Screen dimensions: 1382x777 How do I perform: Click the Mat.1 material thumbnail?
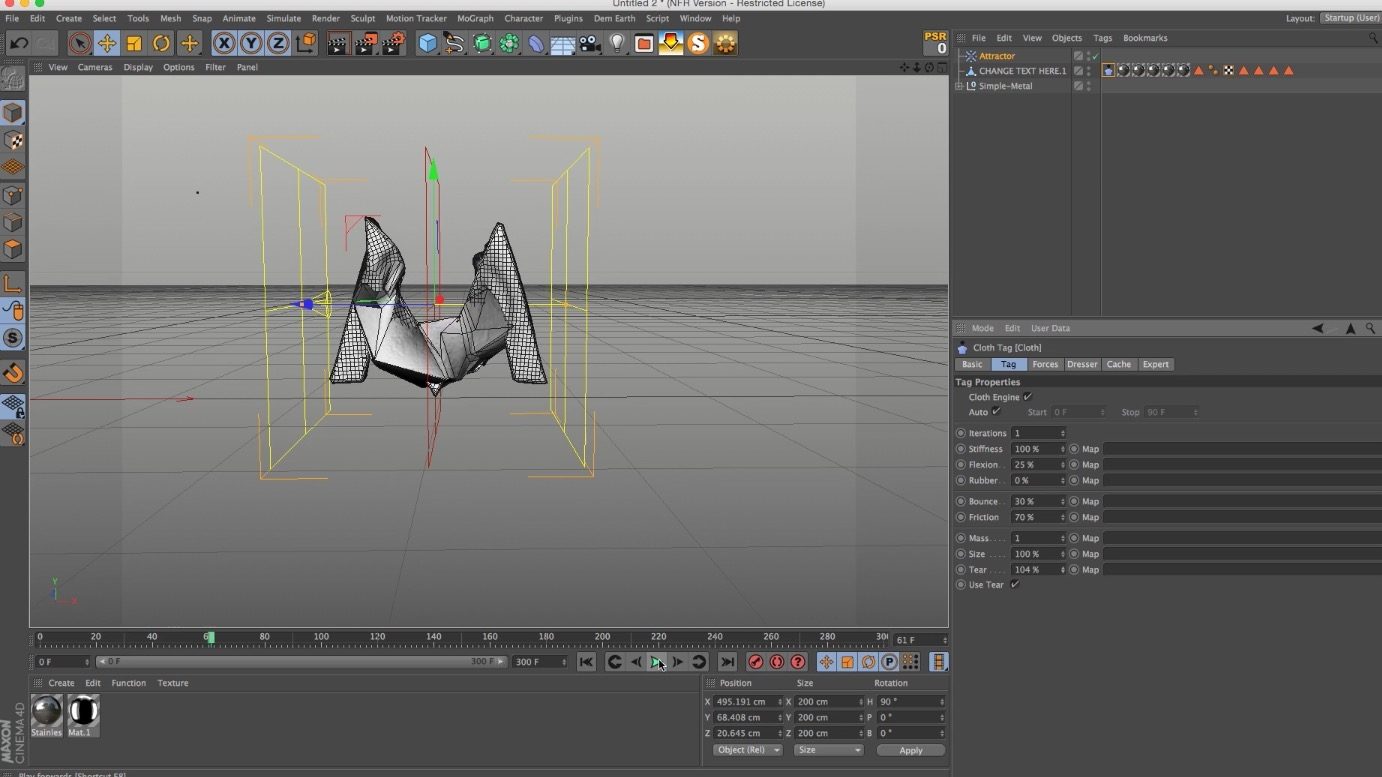[x=83, y=711]
